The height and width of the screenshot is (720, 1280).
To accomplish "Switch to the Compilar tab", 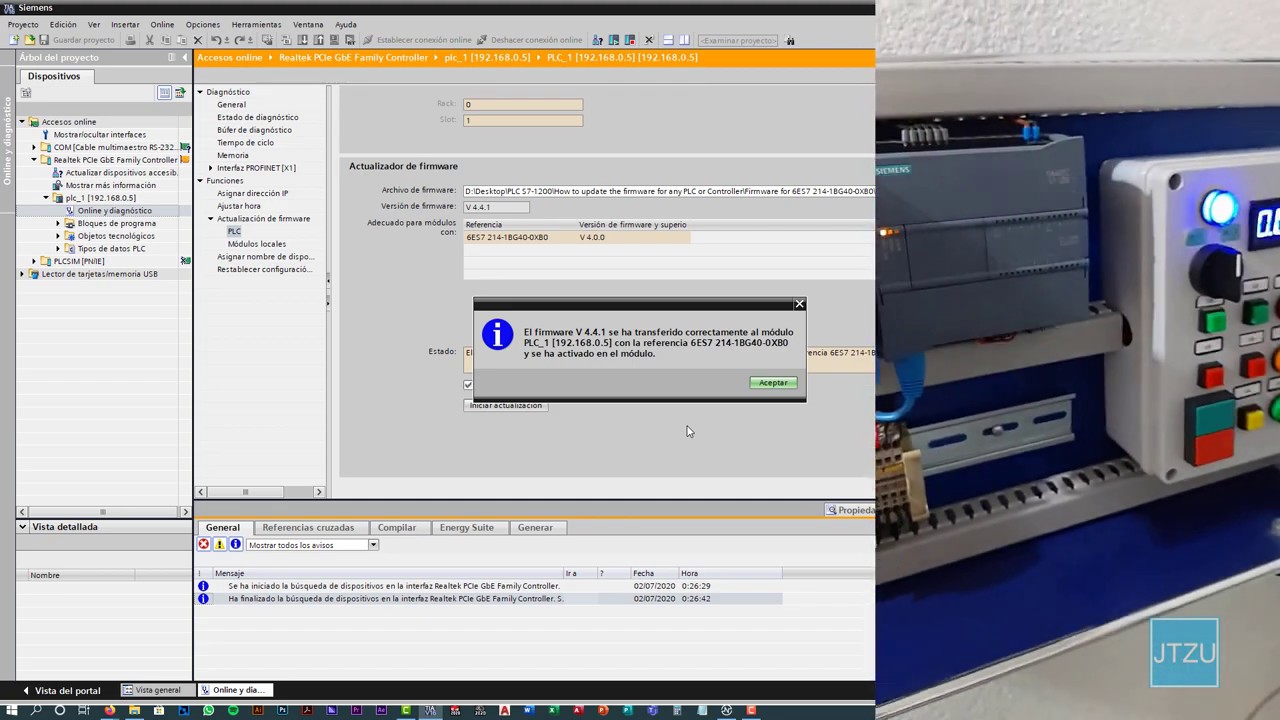I will 397,527.
